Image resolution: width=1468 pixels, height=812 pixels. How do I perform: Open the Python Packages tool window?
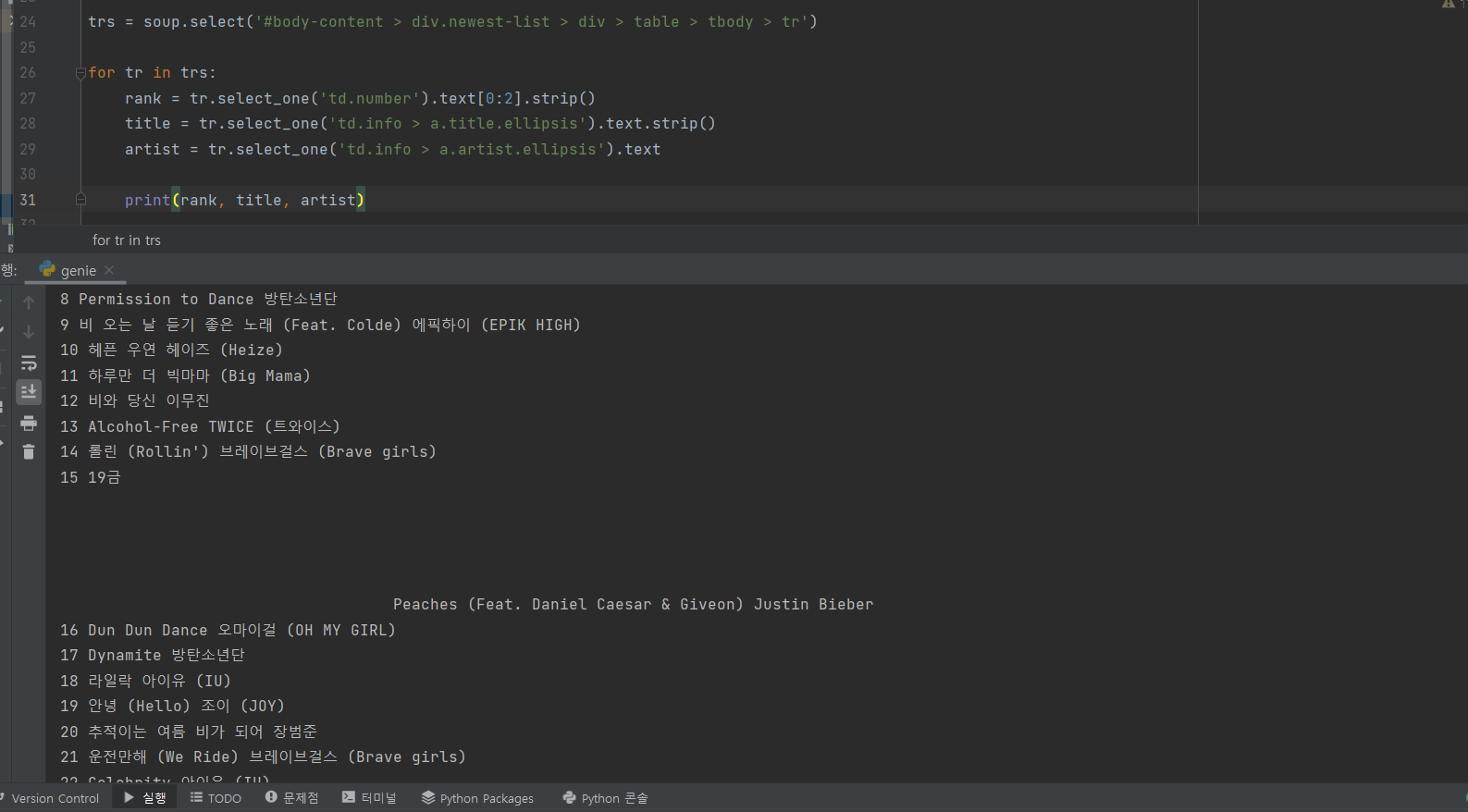(477, 798)
